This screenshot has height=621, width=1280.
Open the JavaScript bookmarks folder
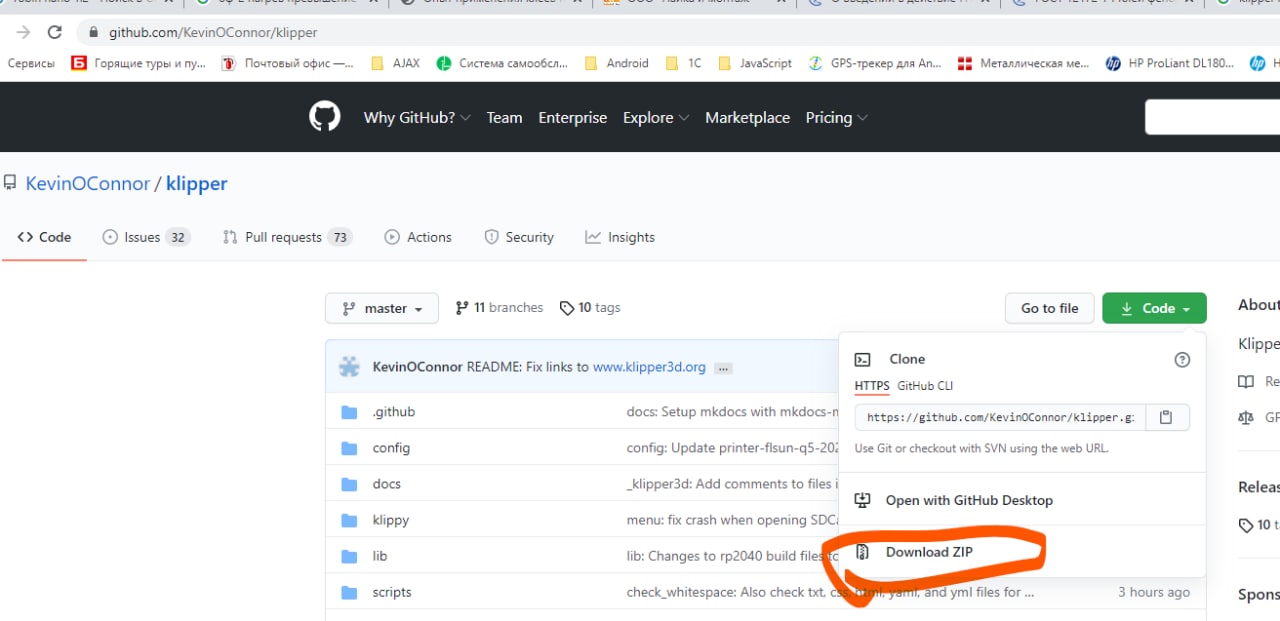pyautogui.click(x=755, y=63)
